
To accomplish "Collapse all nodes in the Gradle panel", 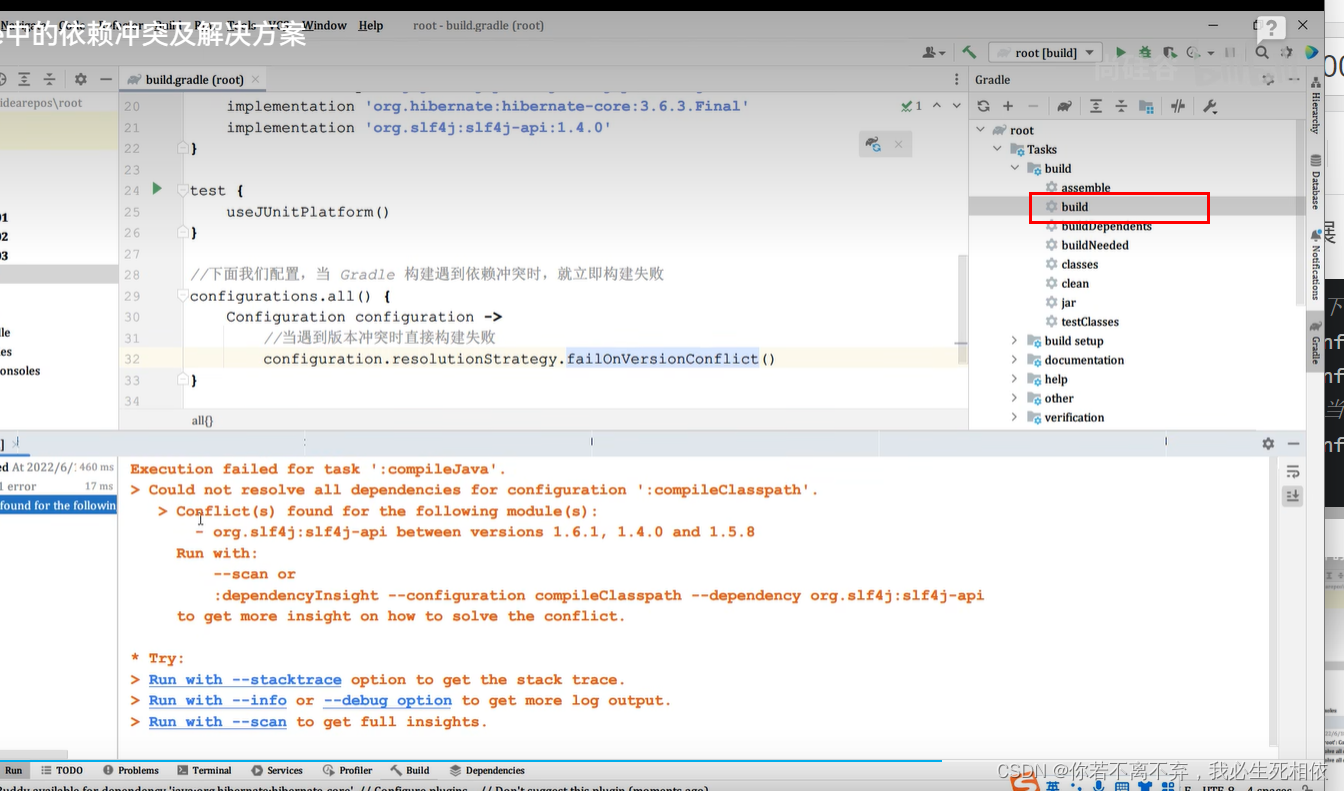I will click(x=1120, y=106).
